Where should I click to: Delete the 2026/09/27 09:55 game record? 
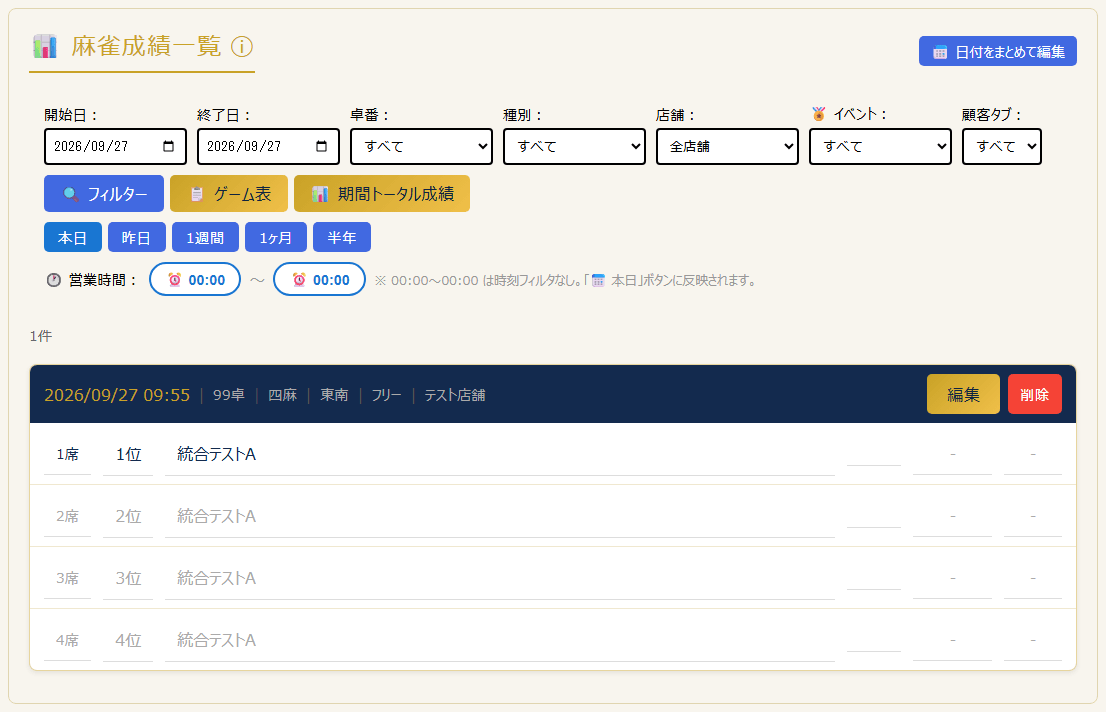pos(1035,394)
